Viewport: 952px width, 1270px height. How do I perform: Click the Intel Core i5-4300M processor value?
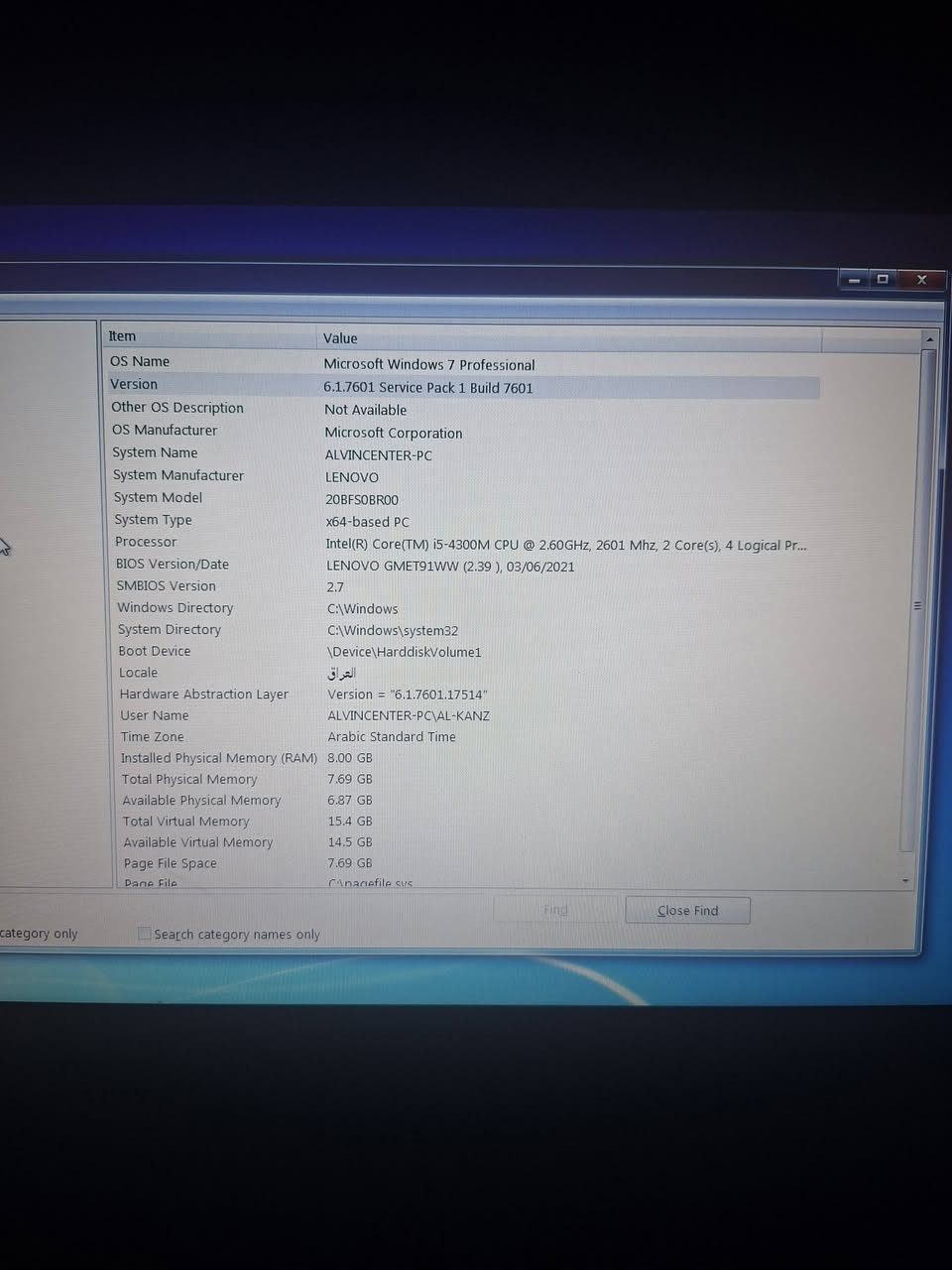coord(566,545)
